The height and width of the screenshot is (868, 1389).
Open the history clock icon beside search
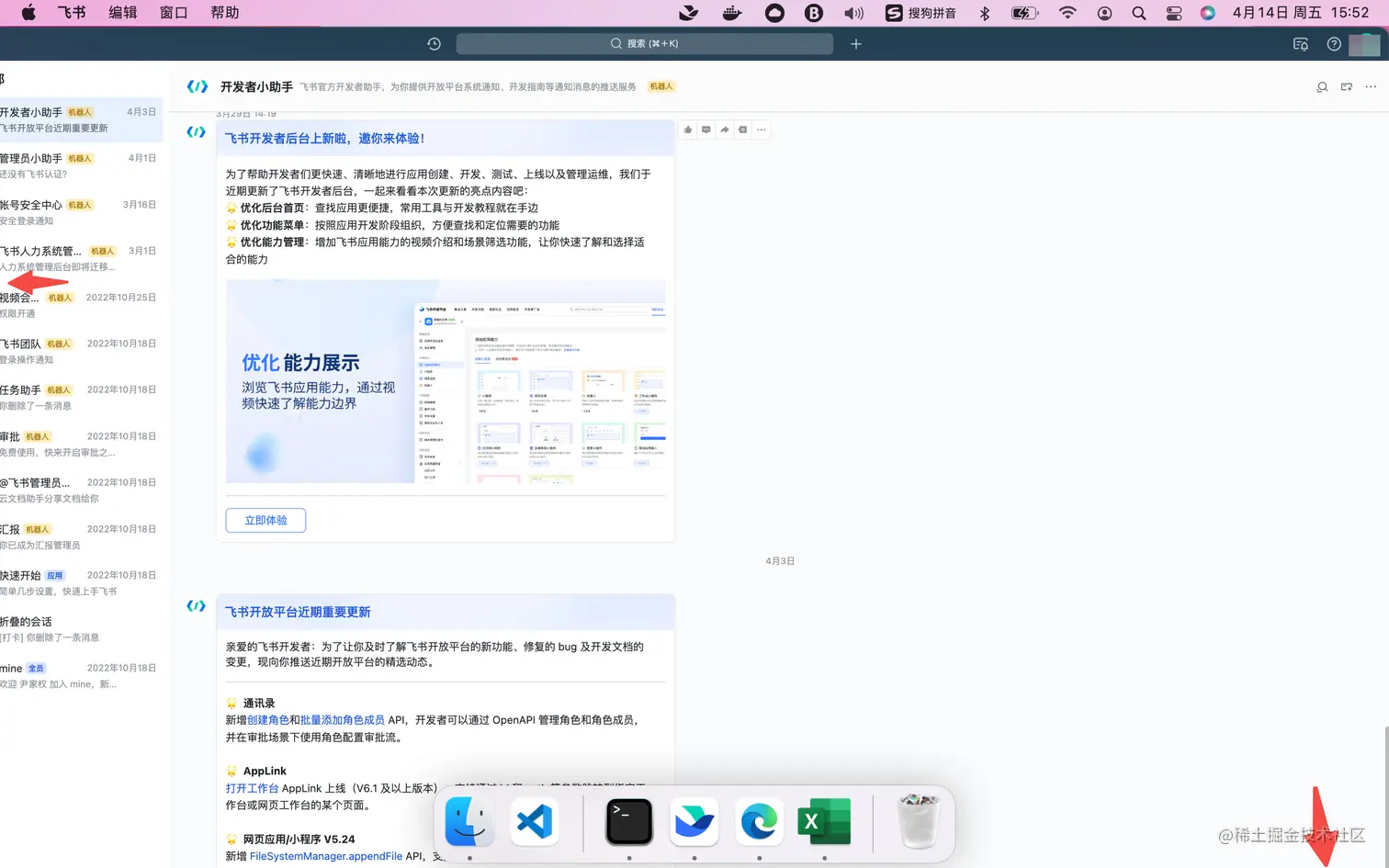point(434,44)
